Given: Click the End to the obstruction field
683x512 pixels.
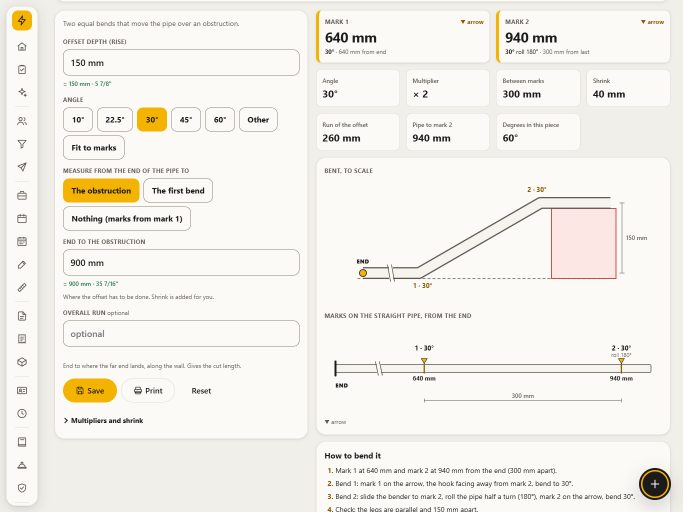Looking at the screenshot, I should point(181,263).
